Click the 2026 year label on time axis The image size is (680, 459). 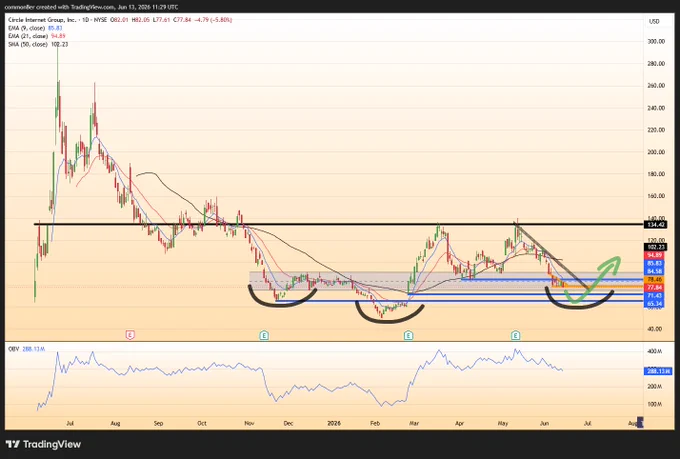click(334, 423)
